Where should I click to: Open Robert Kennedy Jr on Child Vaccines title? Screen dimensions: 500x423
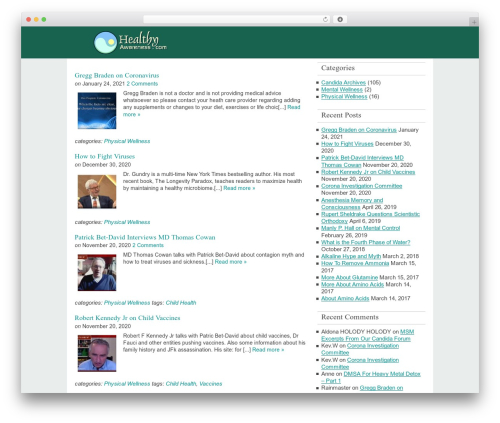tap(127, 318)
